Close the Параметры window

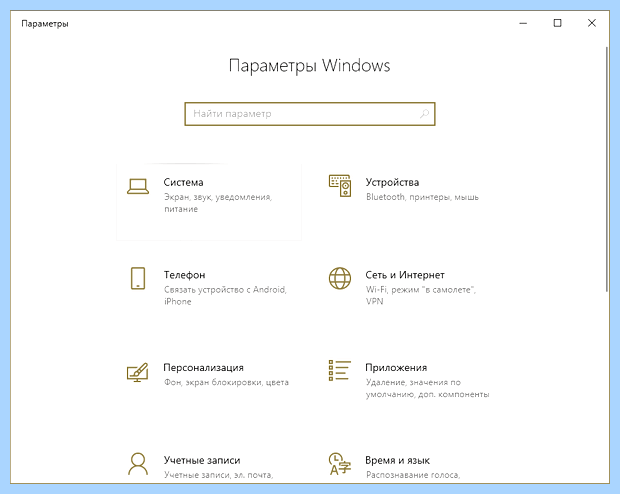pyautogui.click(x=592, y=23)
